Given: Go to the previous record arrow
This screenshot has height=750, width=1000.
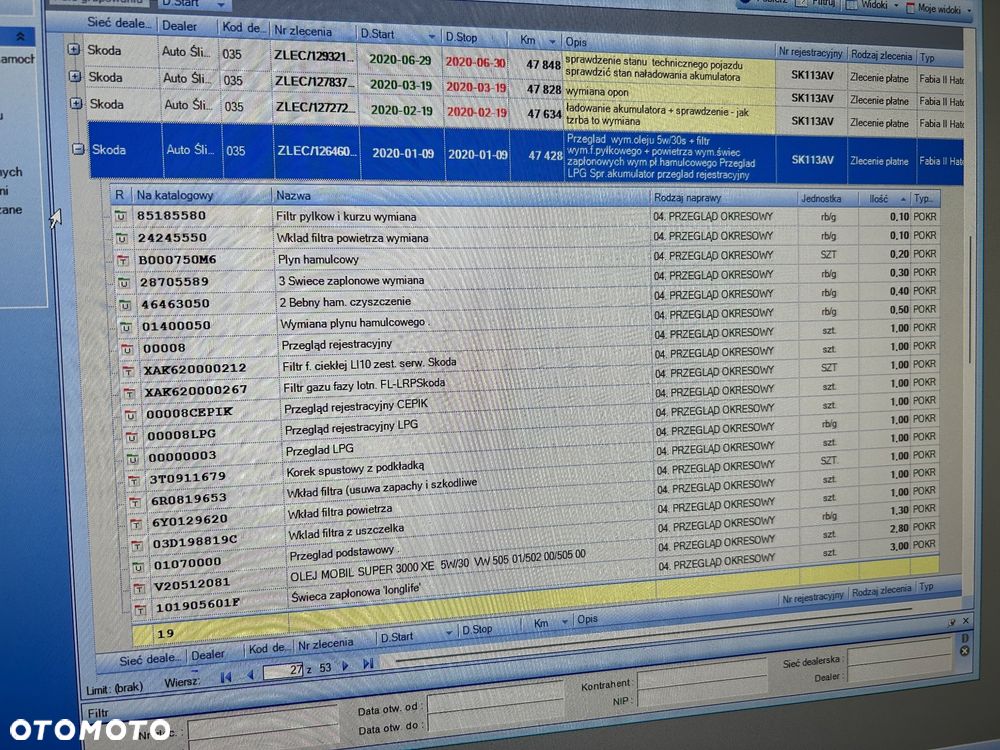Looking at the screenshot, I should 250,675.
